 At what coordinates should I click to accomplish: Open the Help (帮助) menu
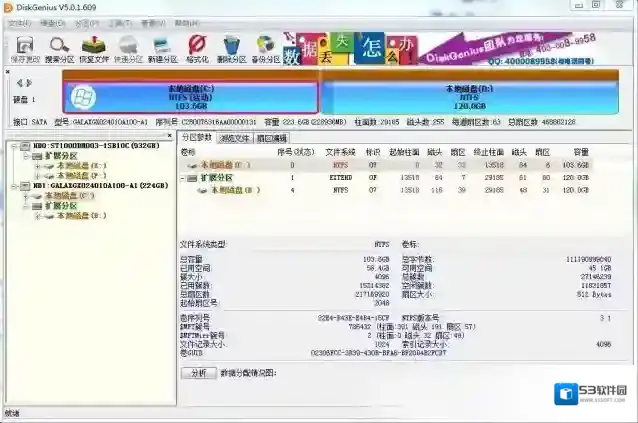[186, 21]
